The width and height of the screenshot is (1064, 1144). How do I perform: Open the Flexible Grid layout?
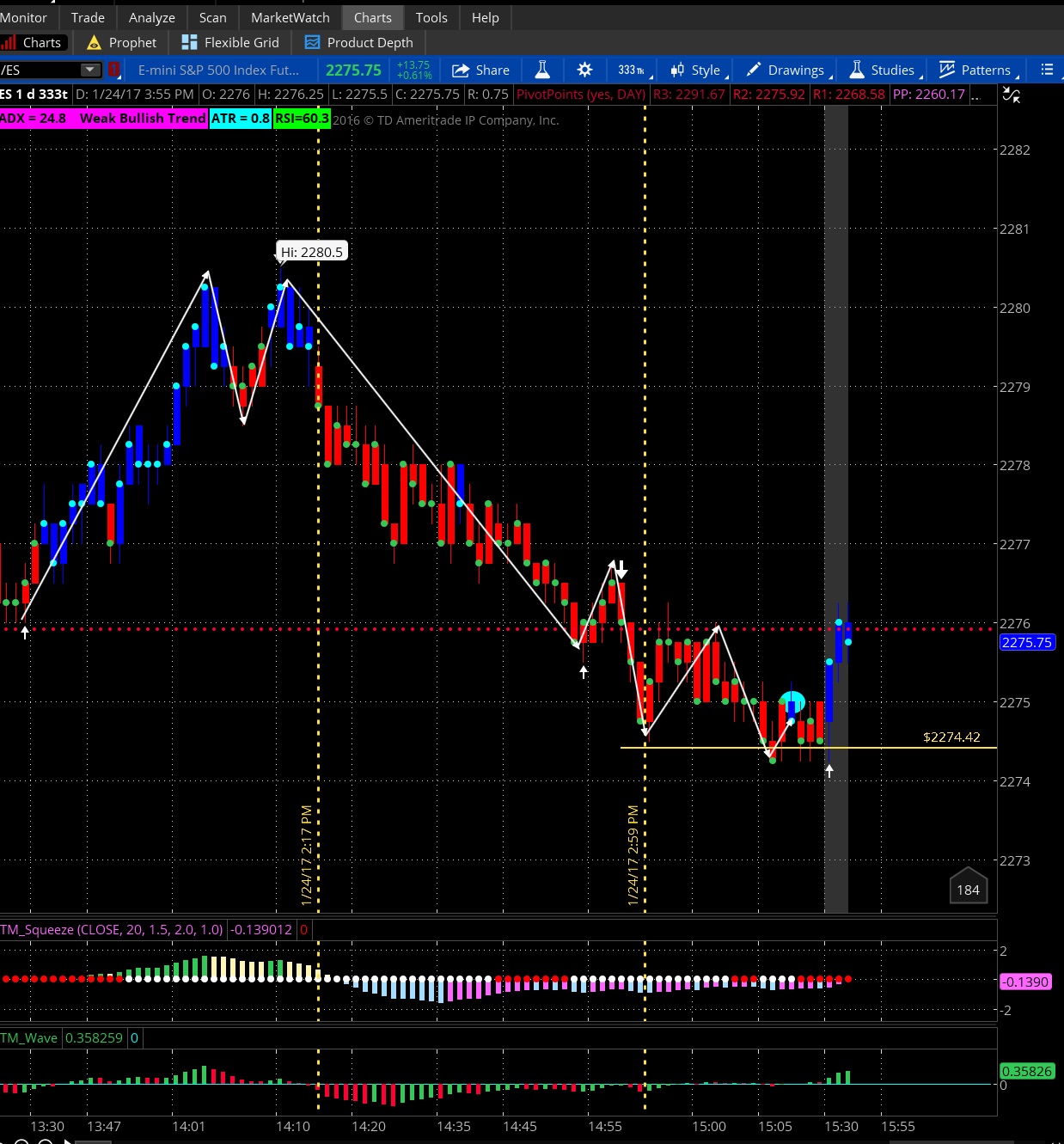pos(230,42)
